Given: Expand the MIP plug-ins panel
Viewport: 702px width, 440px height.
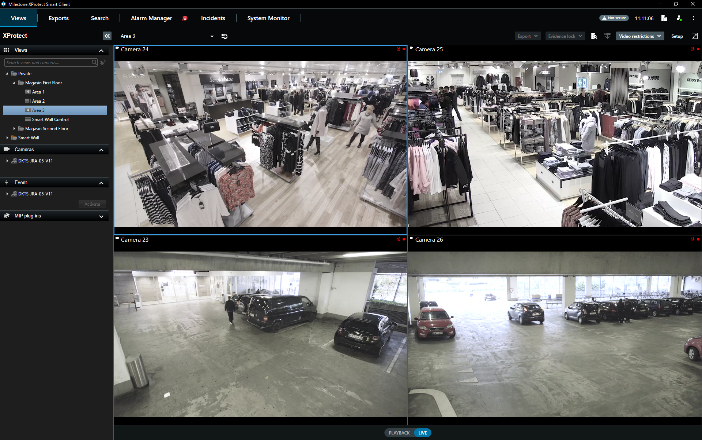Looking at the screenshot, I should click(x=102, y=215).
